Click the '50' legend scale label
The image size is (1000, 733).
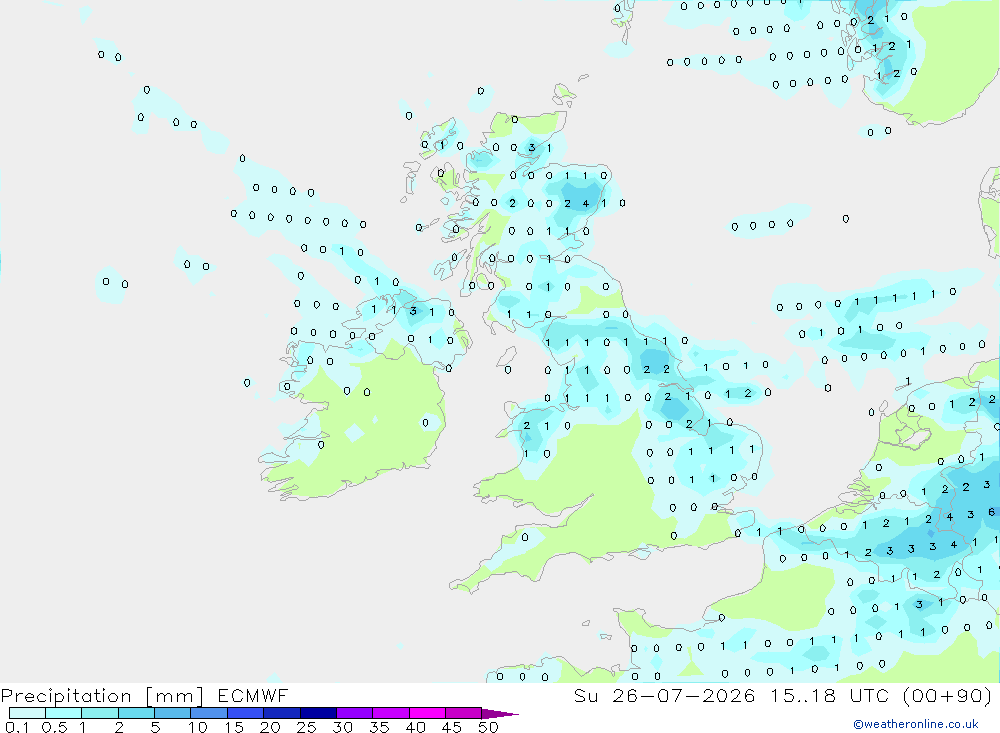click(488, 727)
